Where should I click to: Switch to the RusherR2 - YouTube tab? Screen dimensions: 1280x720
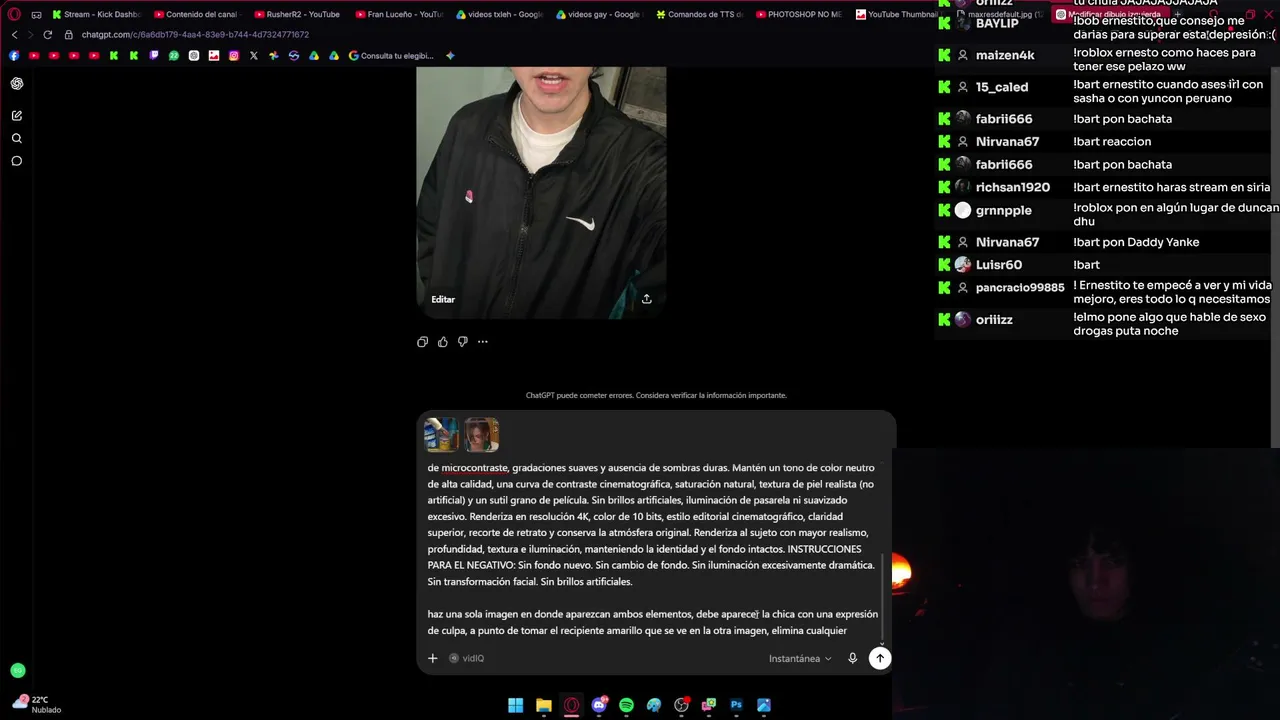[298, 14]
